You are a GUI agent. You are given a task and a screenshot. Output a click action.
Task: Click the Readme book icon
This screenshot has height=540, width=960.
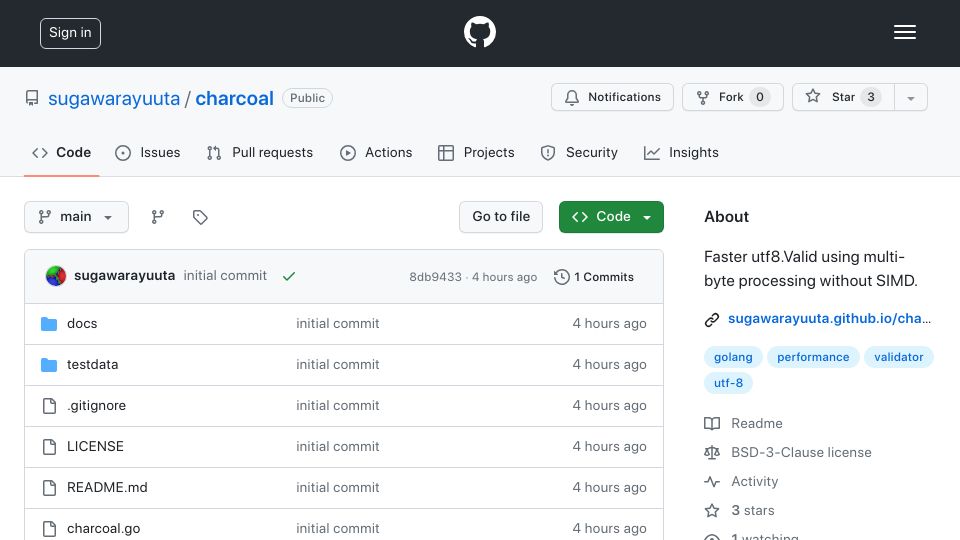point(712,423)
